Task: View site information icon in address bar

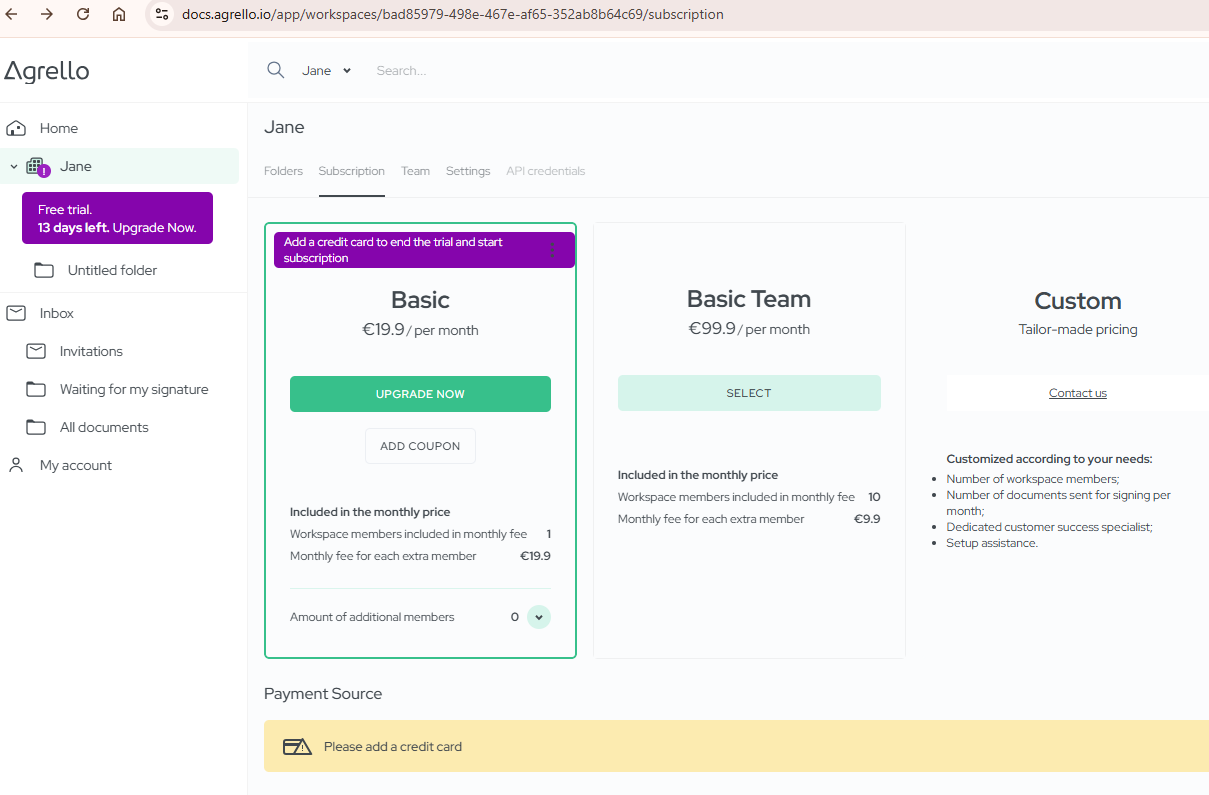Action: click(162, 15)
